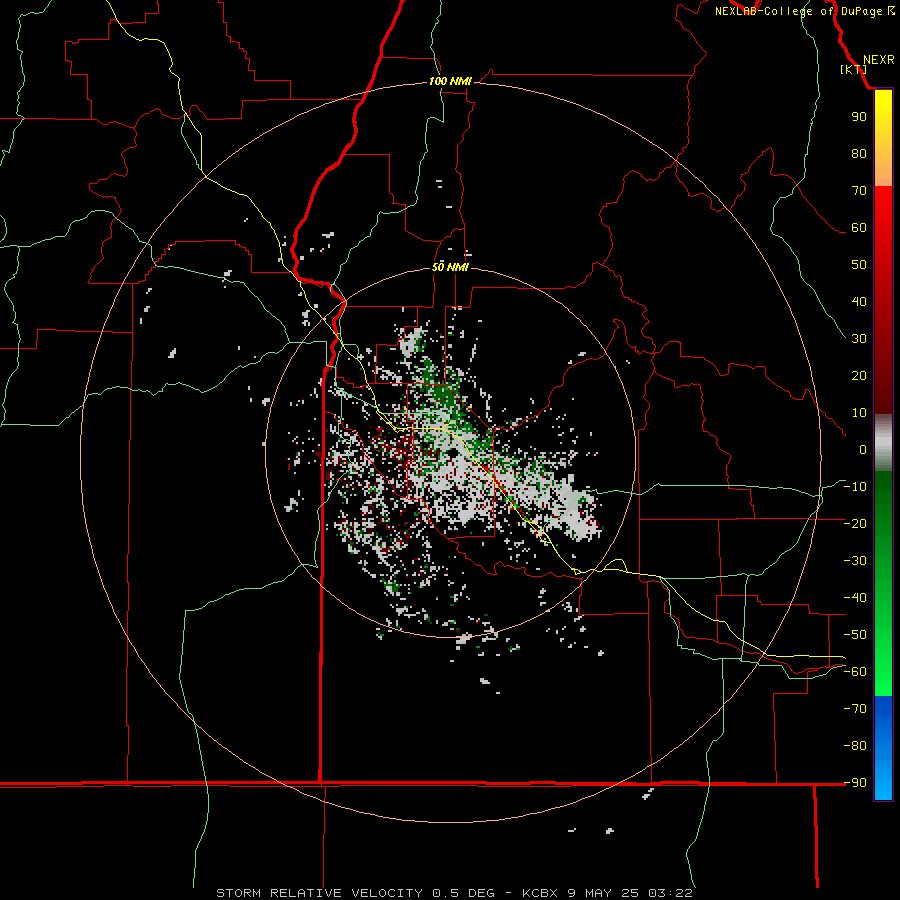Select the positive 20 scale label
The image size is (900, 900).
[x=859, y=376]
